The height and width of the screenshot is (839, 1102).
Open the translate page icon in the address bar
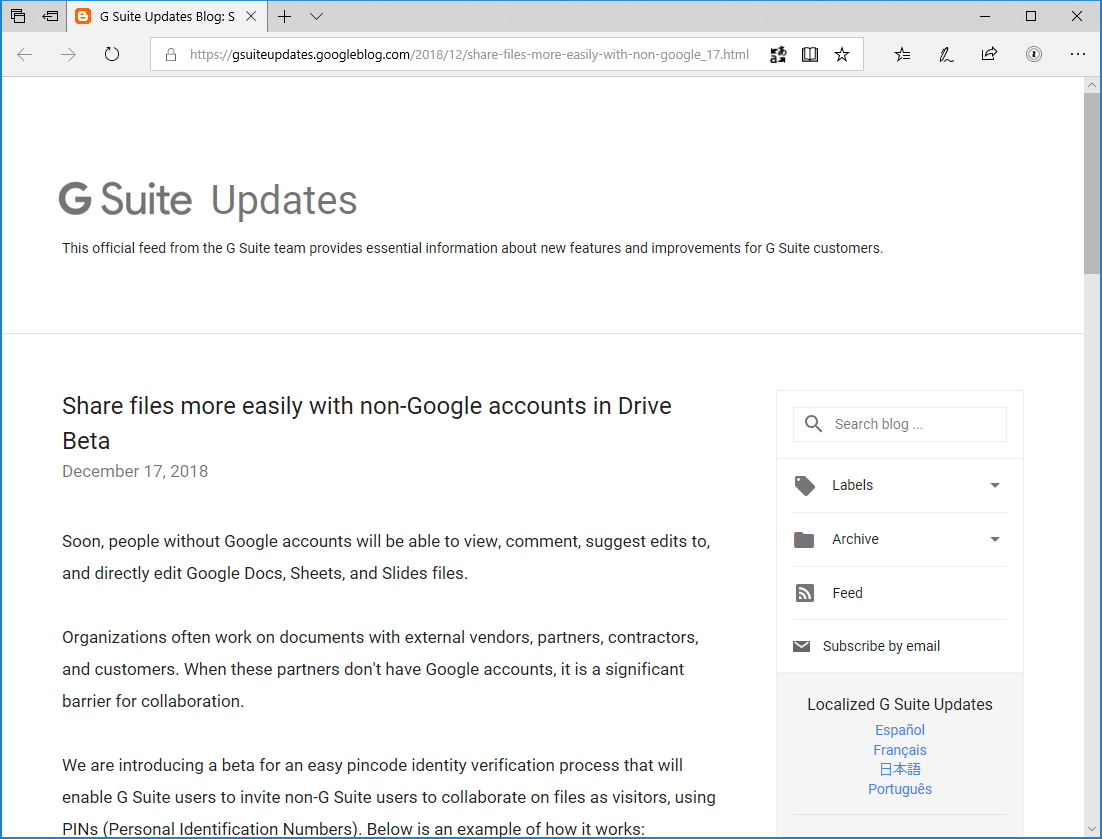pyautogui.click(x=778, y=54)
